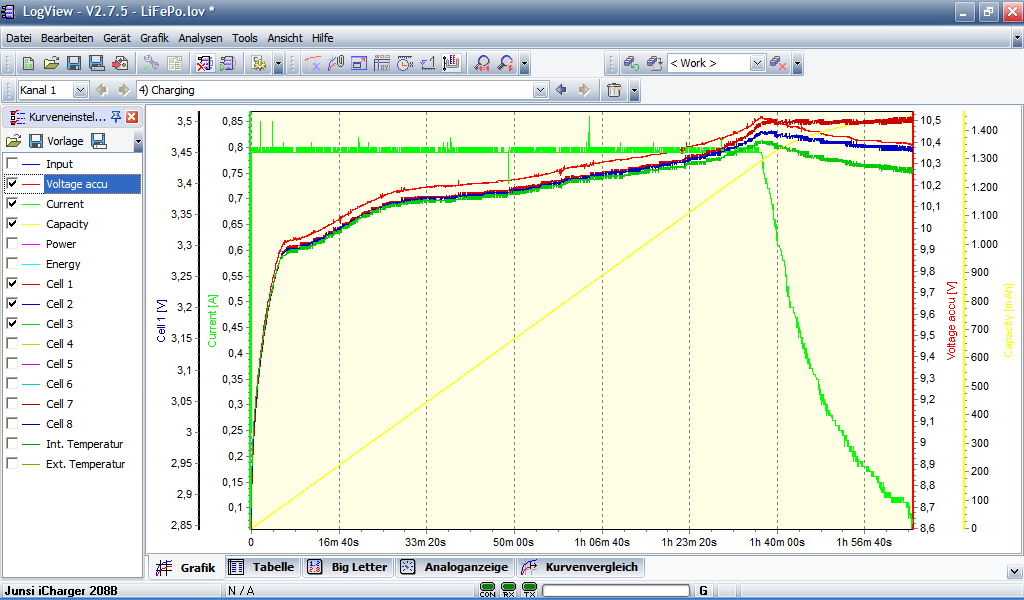Start recording with green arrow device icon
The width and height of the screenshot is (1024, 600).
click(227, 63)
